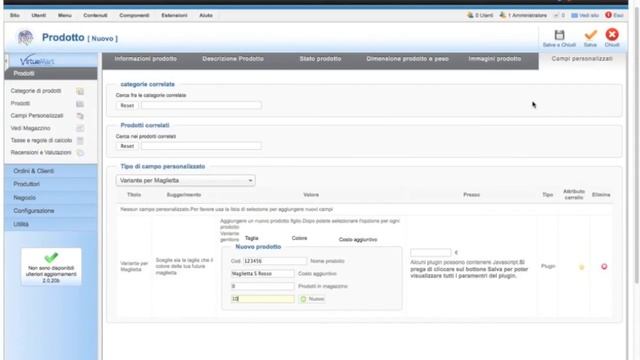Click the Chiudi red X icon

(612, 35)
